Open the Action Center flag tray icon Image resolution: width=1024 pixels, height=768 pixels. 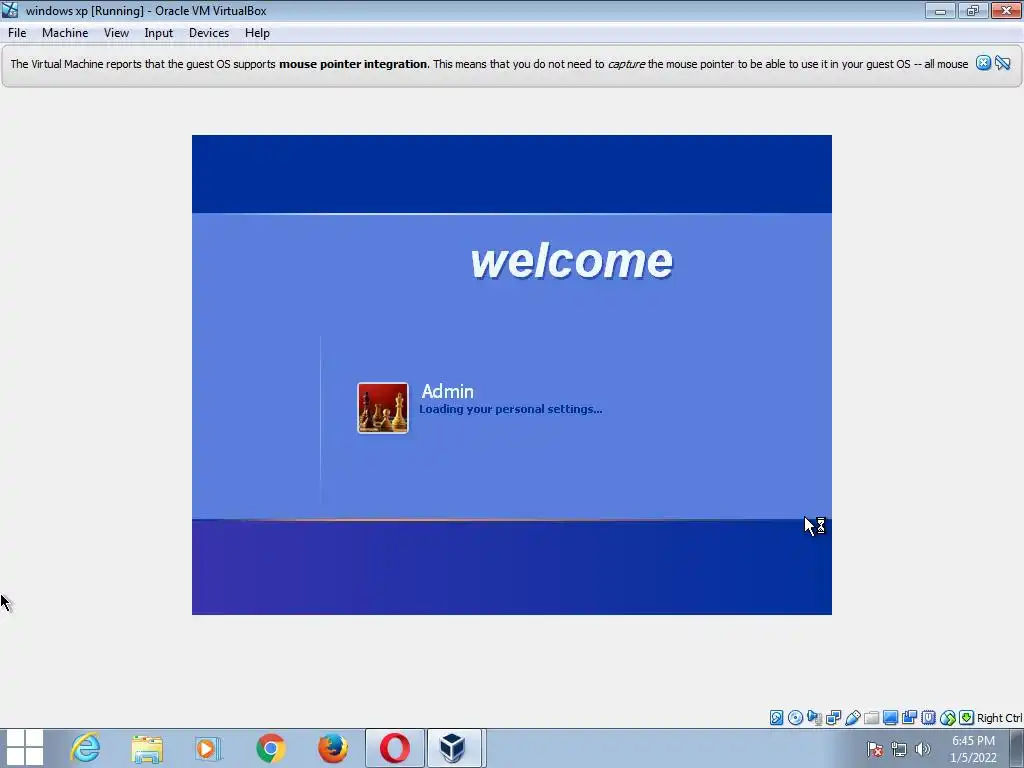click(x=875, y=749)
